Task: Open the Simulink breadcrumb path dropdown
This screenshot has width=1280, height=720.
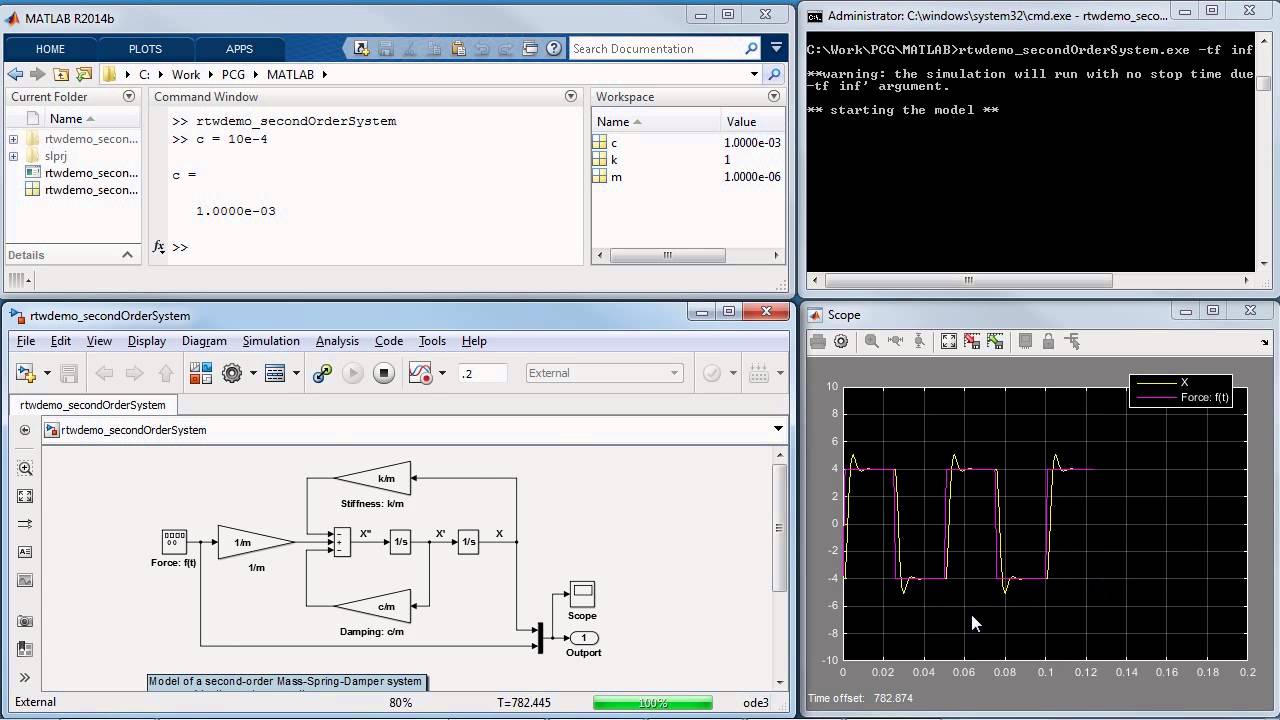Action: click(x=778, y=429)
